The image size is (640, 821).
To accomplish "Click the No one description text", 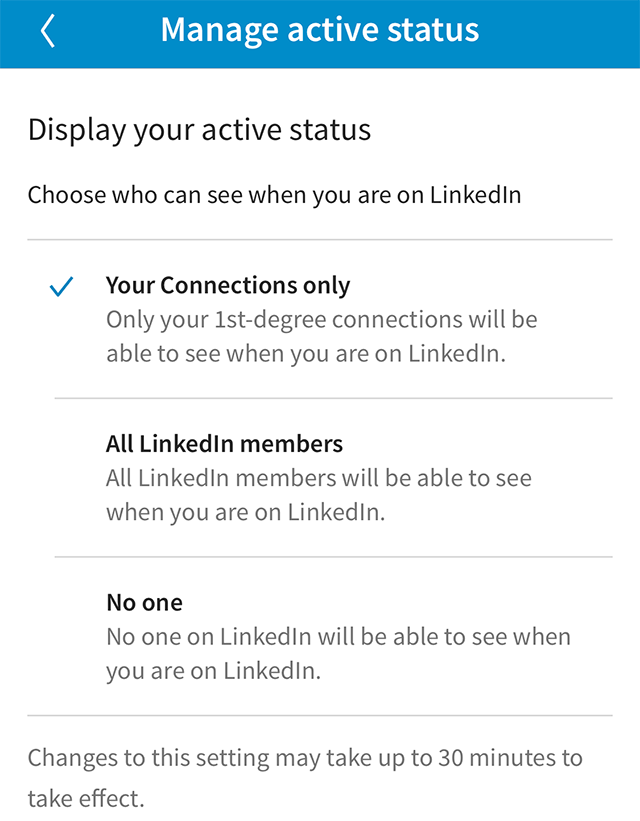I will (x=336, y=653).
